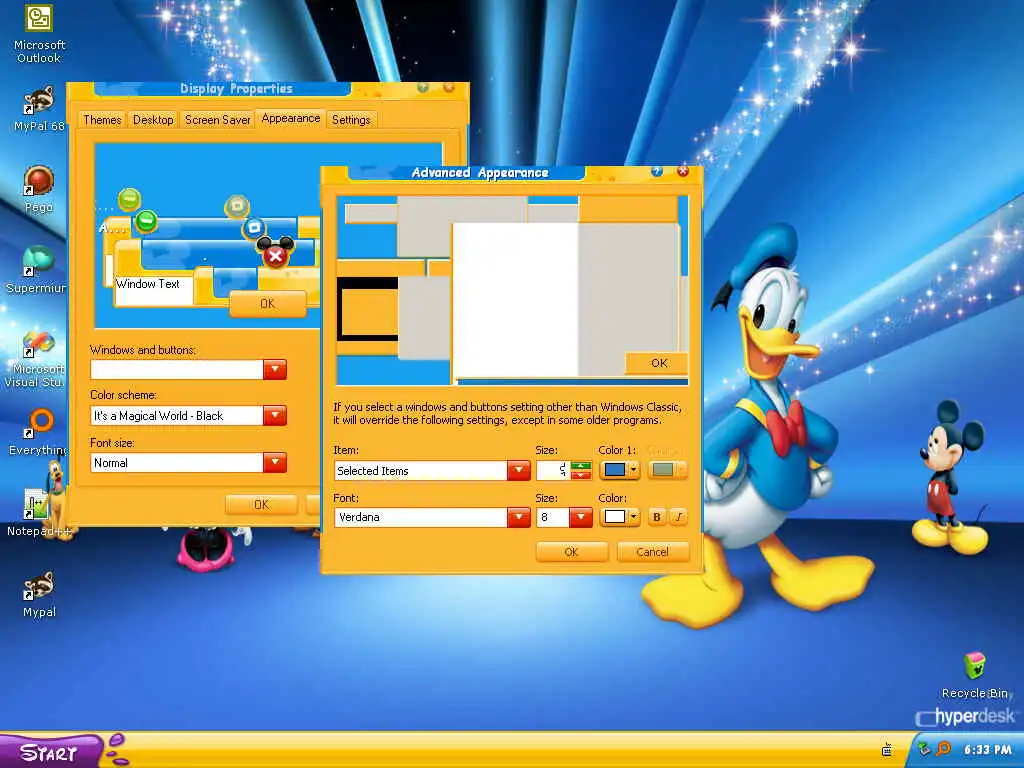Select the MyPal 68 desktop shortcut
The width and height of the screenshot is (1024, 768).
point(39,108)
